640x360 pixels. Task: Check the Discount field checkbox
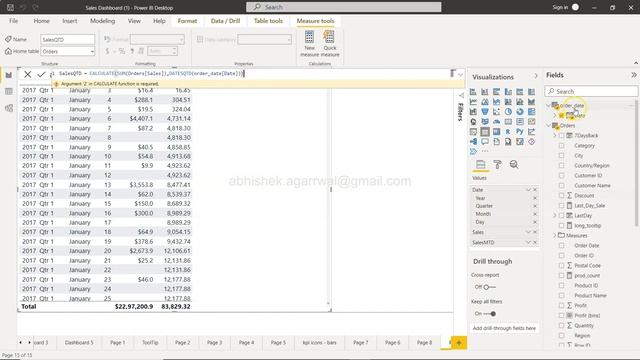pos(562,196)
